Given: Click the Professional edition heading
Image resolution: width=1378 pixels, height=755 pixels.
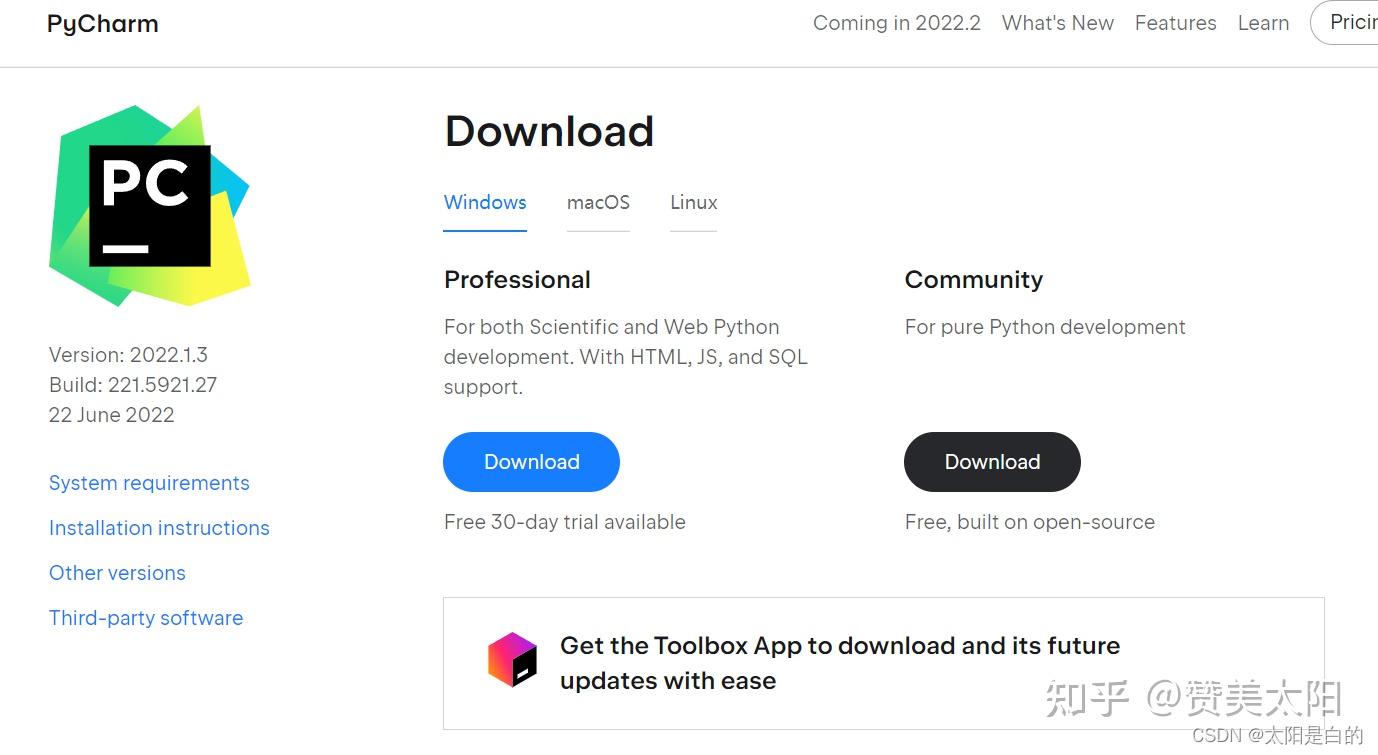Looking at the screenshot, I should [517, 280].
